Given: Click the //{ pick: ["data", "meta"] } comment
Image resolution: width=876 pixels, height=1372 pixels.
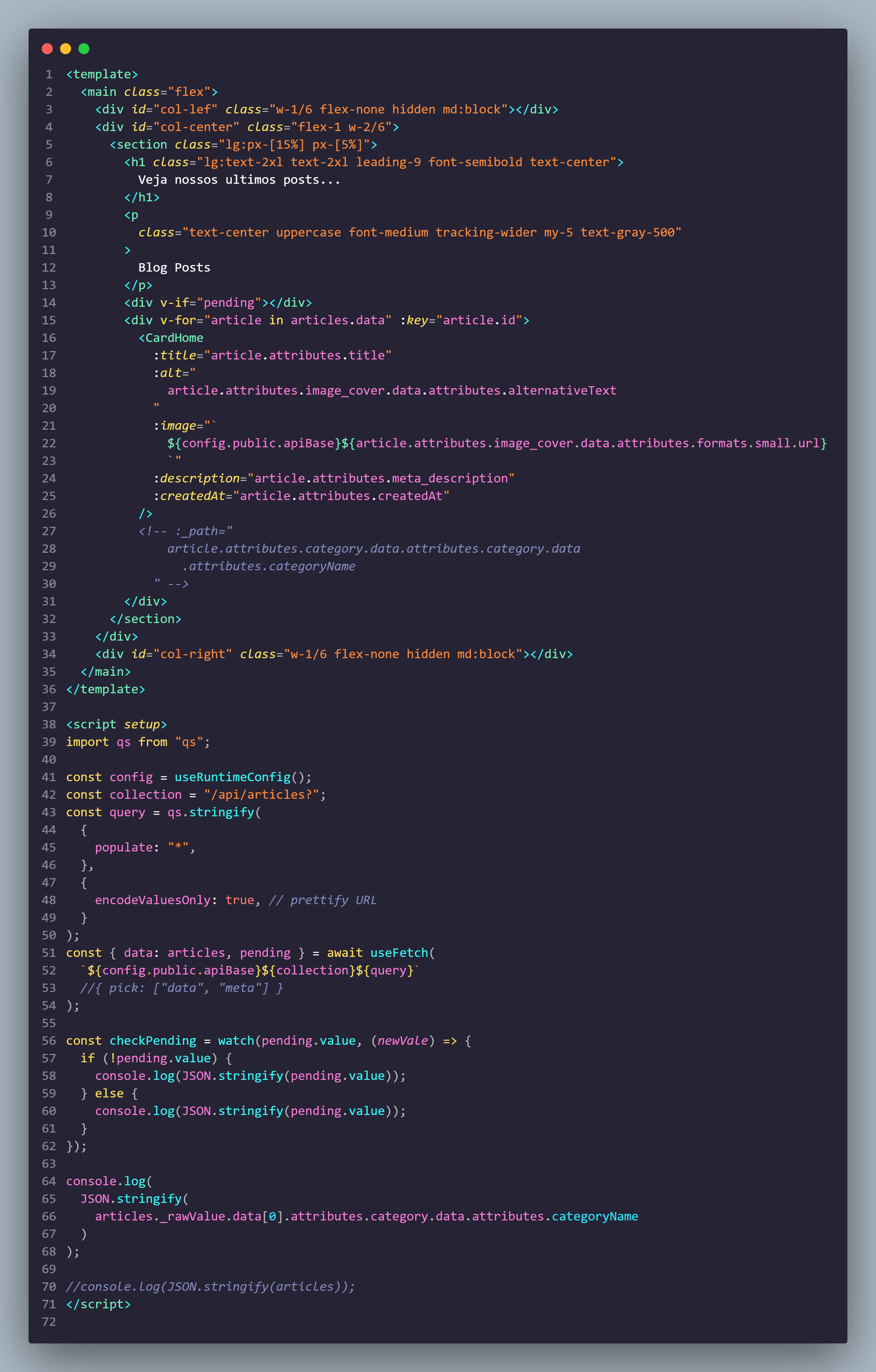Looking at the screenshot, I should pyautogui.click(x=182, y=988).
